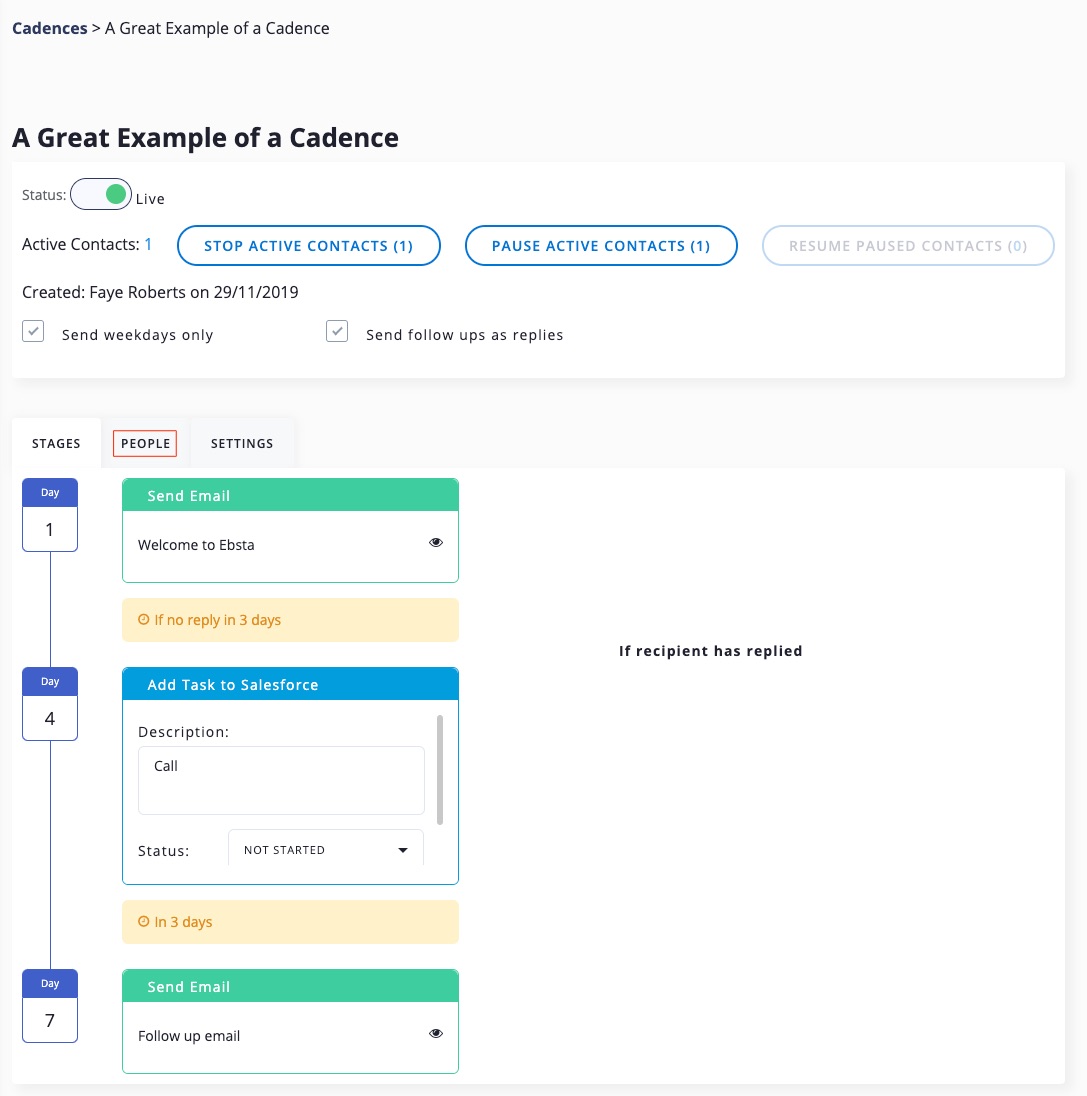Click eye icon on Welcome to Ebsta email
Image resolution: width=1087 pixels, height=1096 pixels.
(x=436, y=543)
